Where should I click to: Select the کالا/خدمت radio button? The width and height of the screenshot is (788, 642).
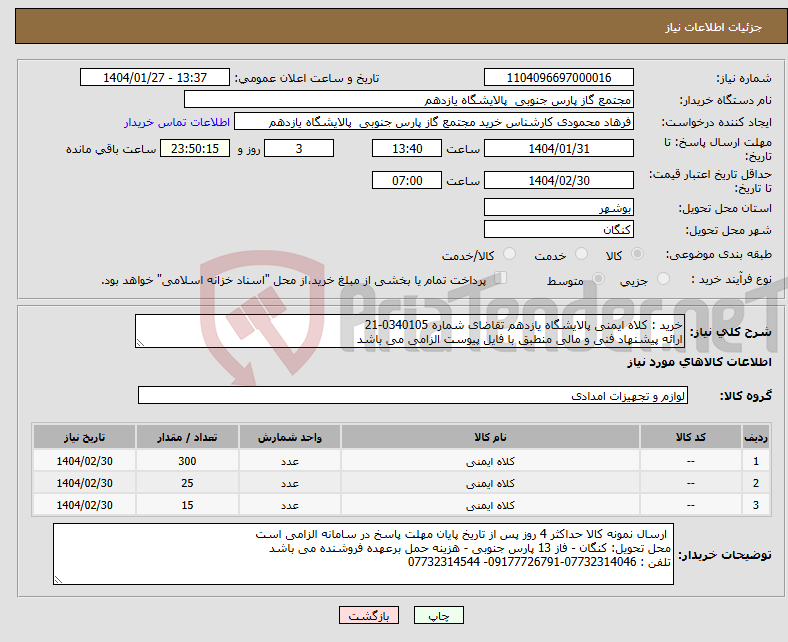tap(510, 254)
